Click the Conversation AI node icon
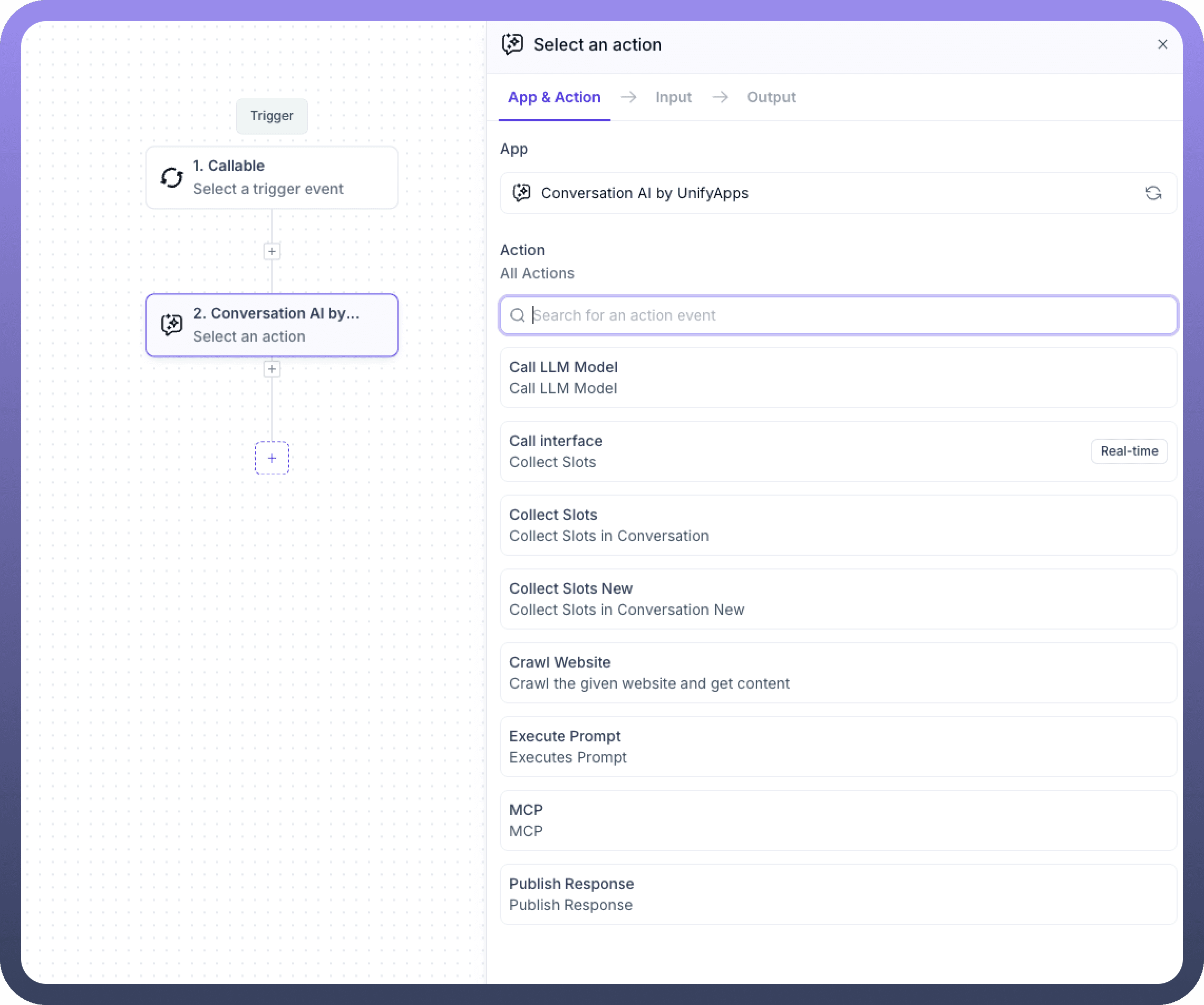Image resolution: width=1204 pixels, height=1005 pixels. coord(171,325)
